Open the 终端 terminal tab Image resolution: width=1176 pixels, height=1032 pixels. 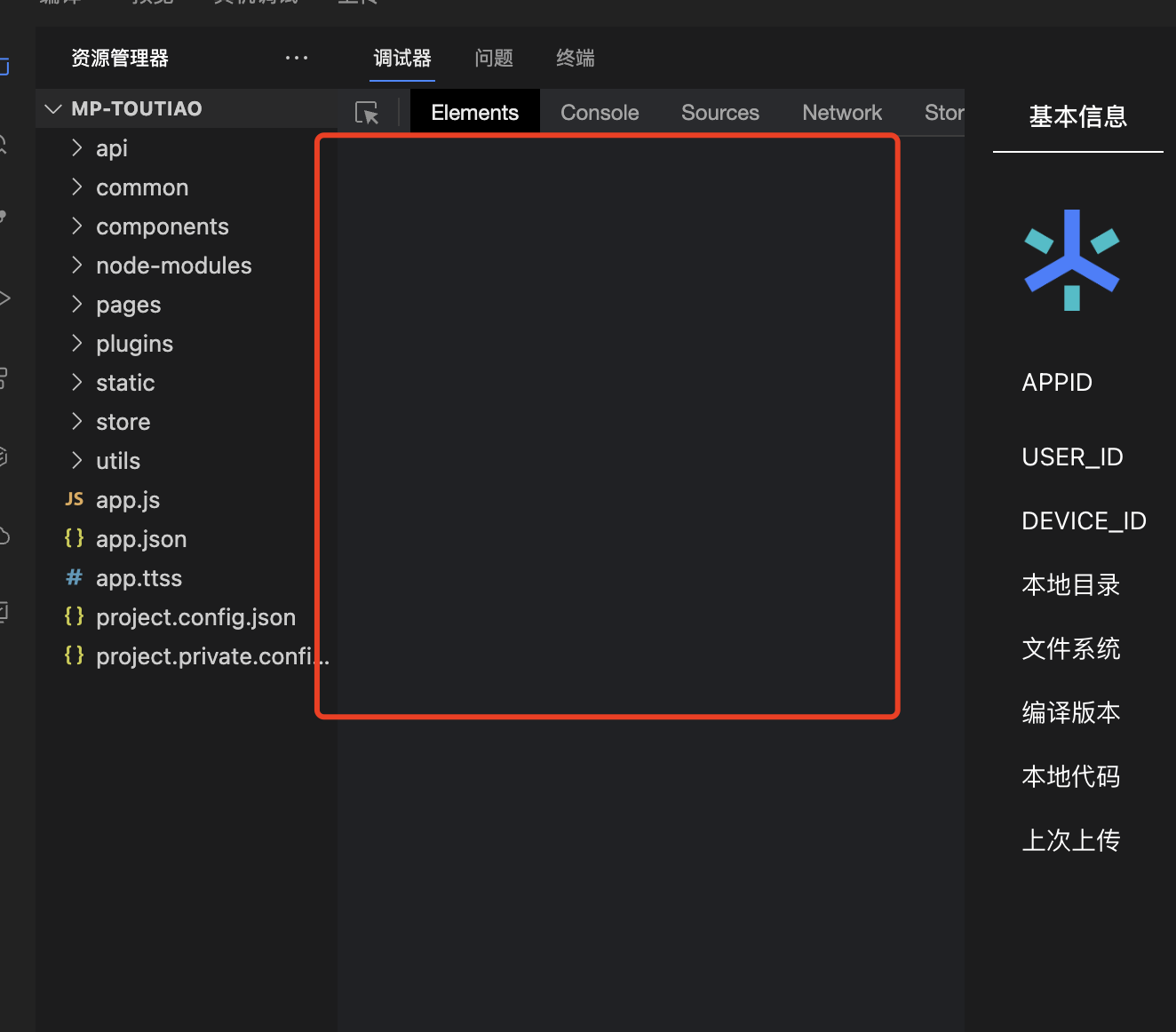575,59
